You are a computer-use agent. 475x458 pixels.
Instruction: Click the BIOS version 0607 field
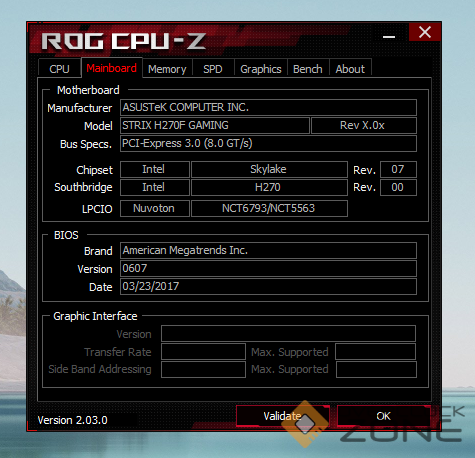(x=268, y=268)
